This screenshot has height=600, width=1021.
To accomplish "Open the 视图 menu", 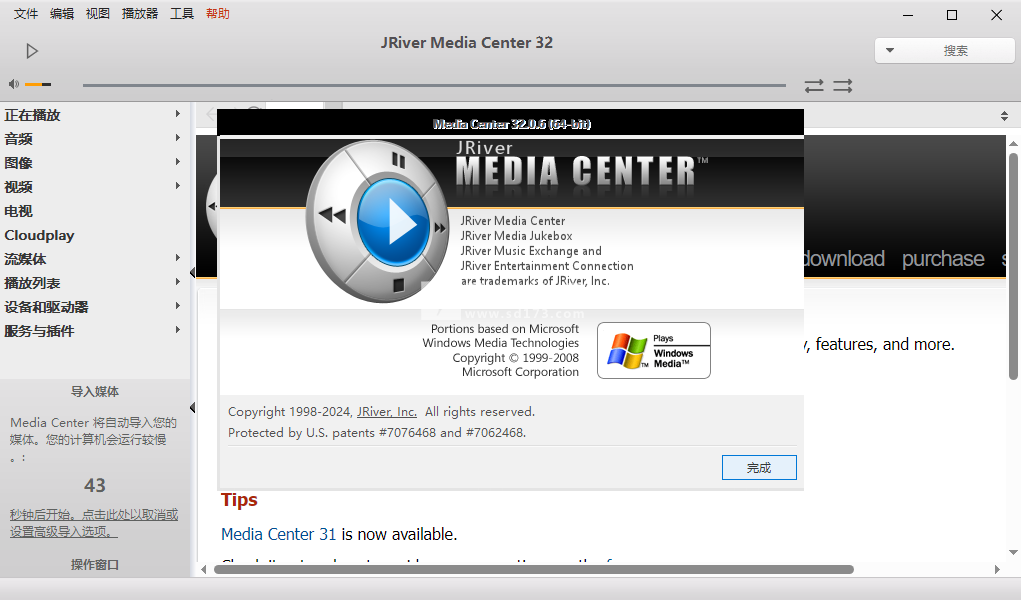I will point(98,14).
